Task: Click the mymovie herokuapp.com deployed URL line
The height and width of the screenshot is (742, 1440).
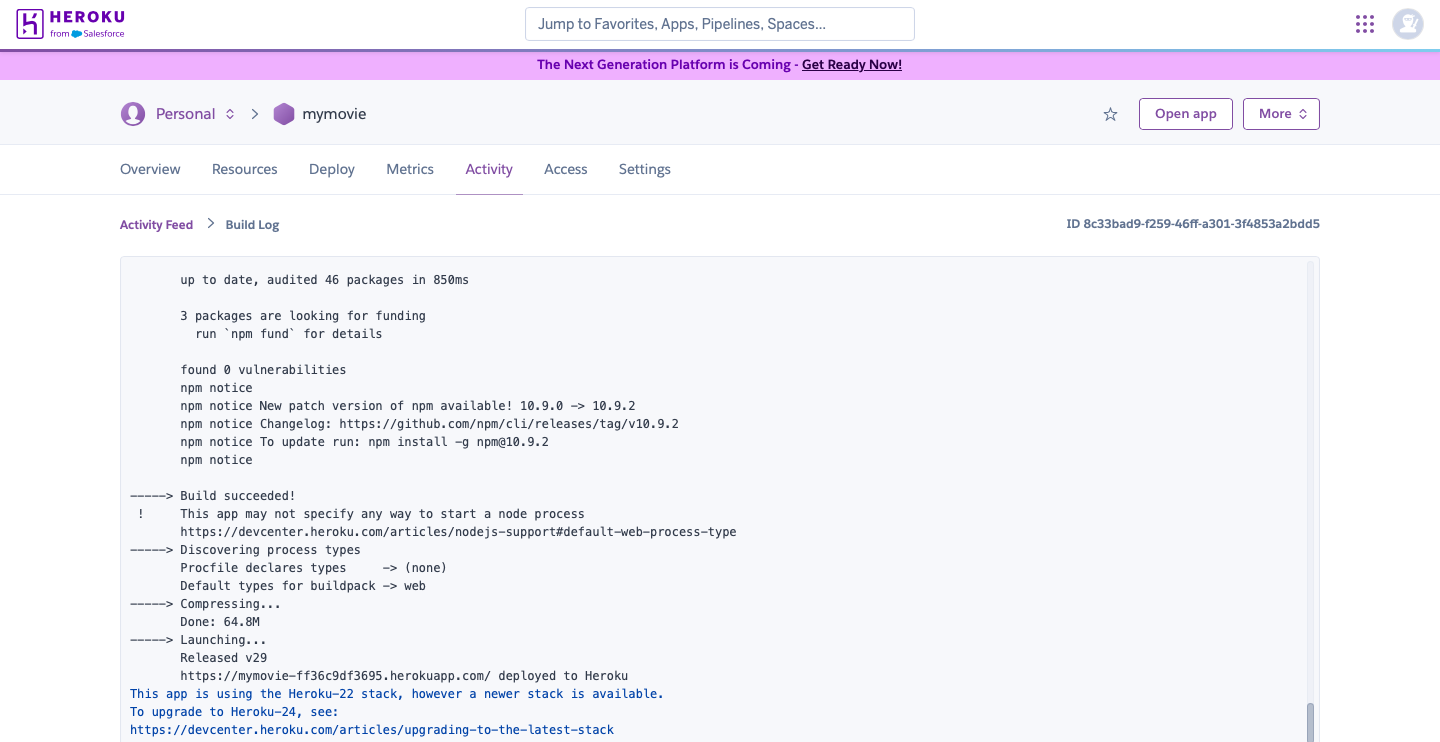Action: coord(404,676)
